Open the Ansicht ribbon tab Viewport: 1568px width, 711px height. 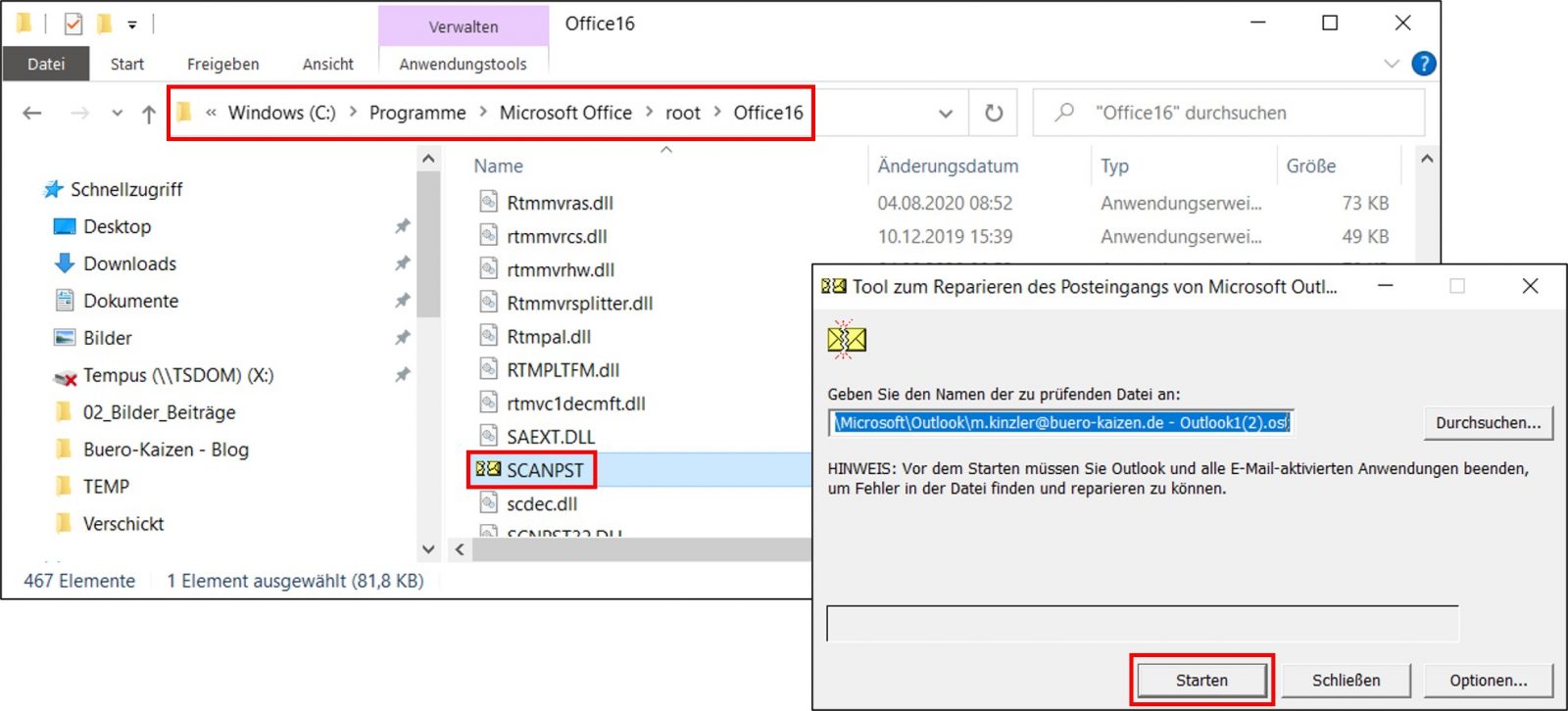pyautogui.click(x=327, y=64)
